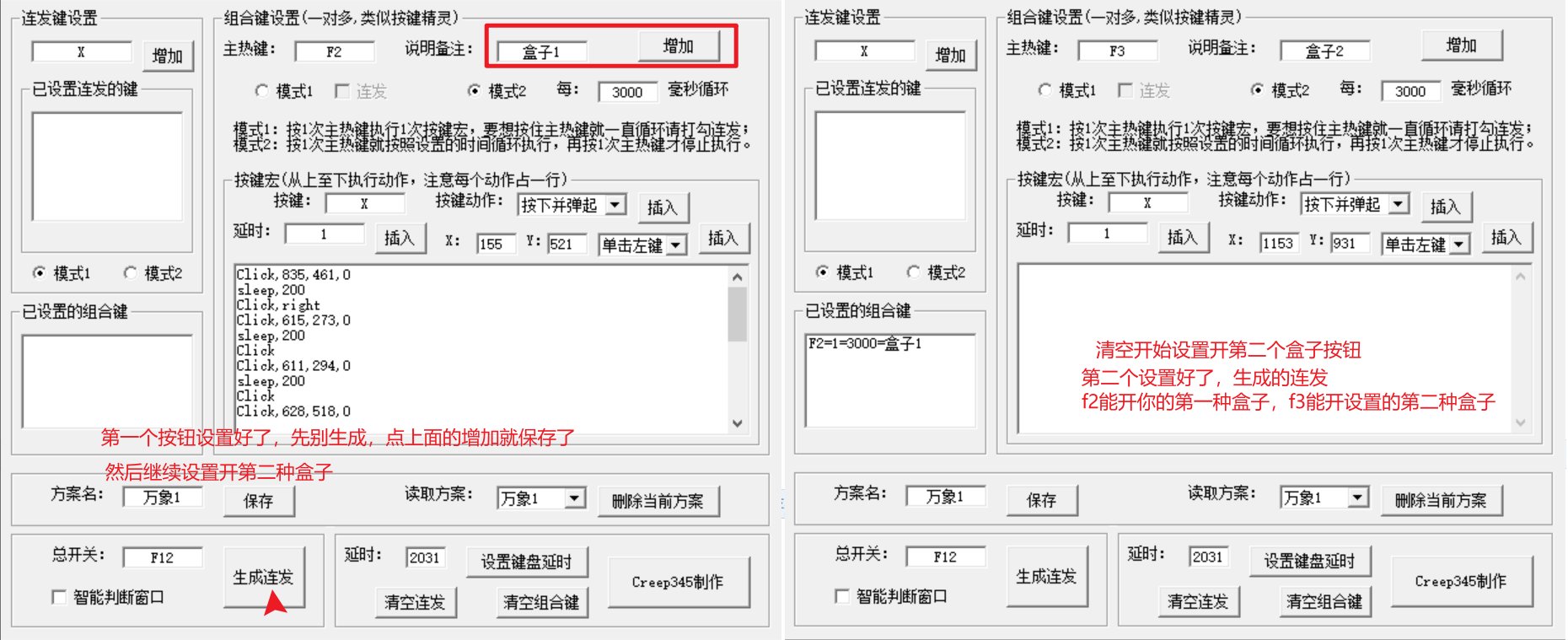
Task: Click 删除当前方案 in right window
Action: coord(1442,500)
